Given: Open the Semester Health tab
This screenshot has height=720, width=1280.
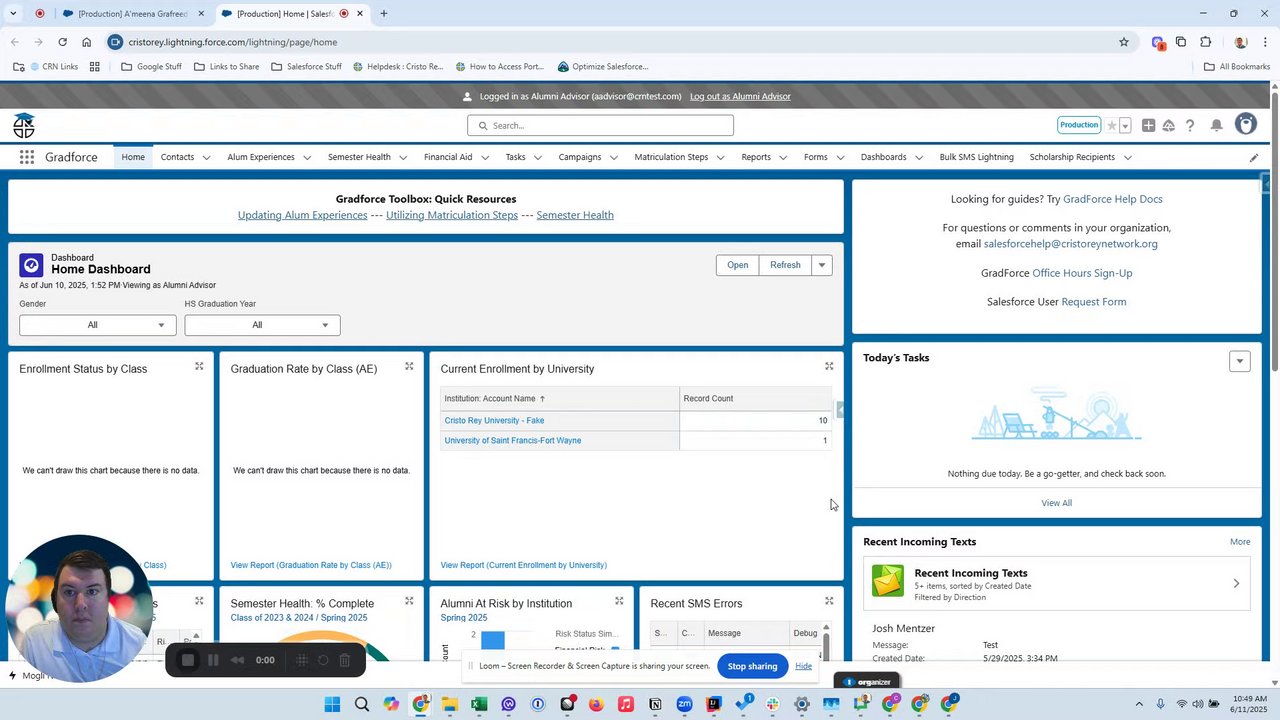Looking at the screenshot, I should pos(359,157).
